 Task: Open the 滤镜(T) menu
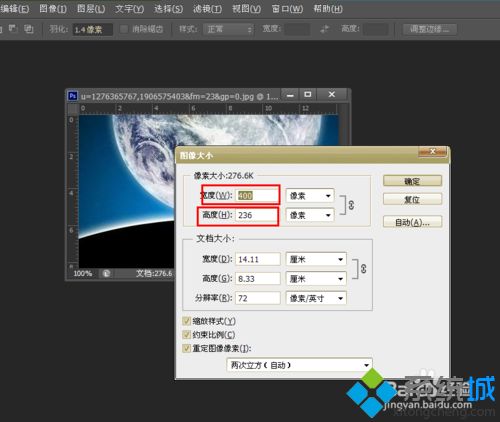point(207,9)
